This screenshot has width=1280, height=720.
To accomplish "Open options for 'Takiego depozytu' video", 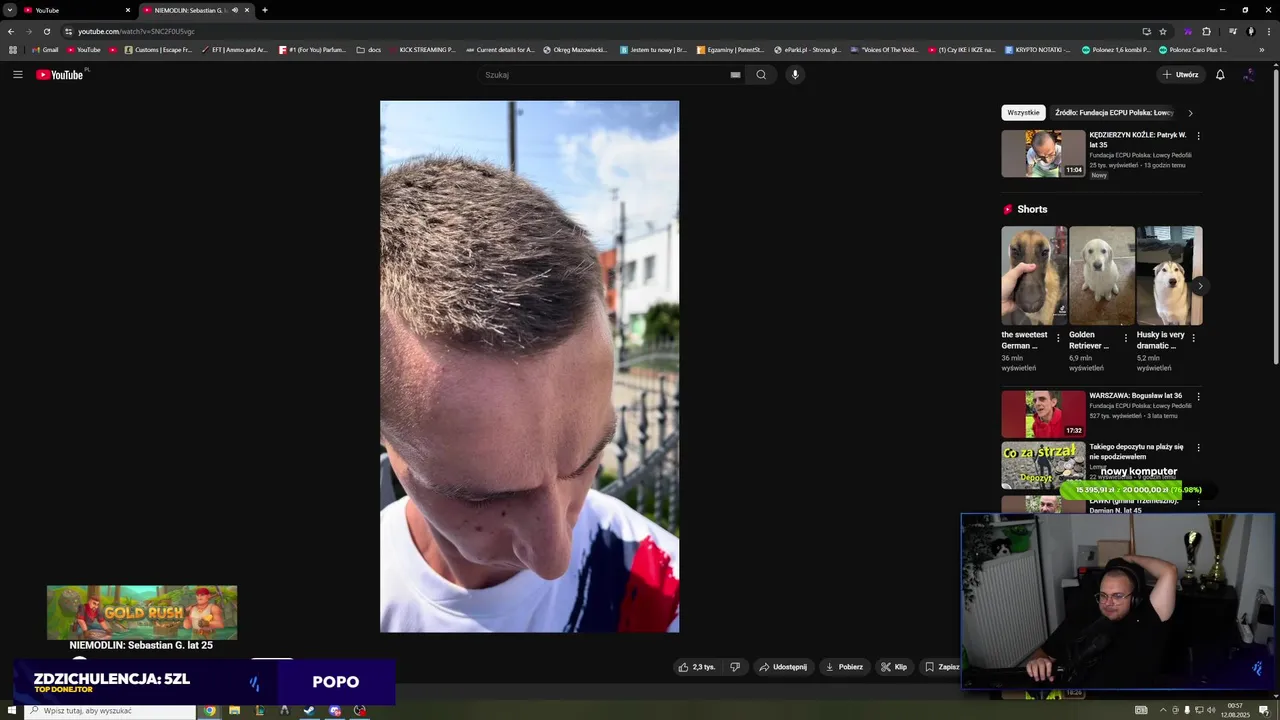I will 1198,448.
